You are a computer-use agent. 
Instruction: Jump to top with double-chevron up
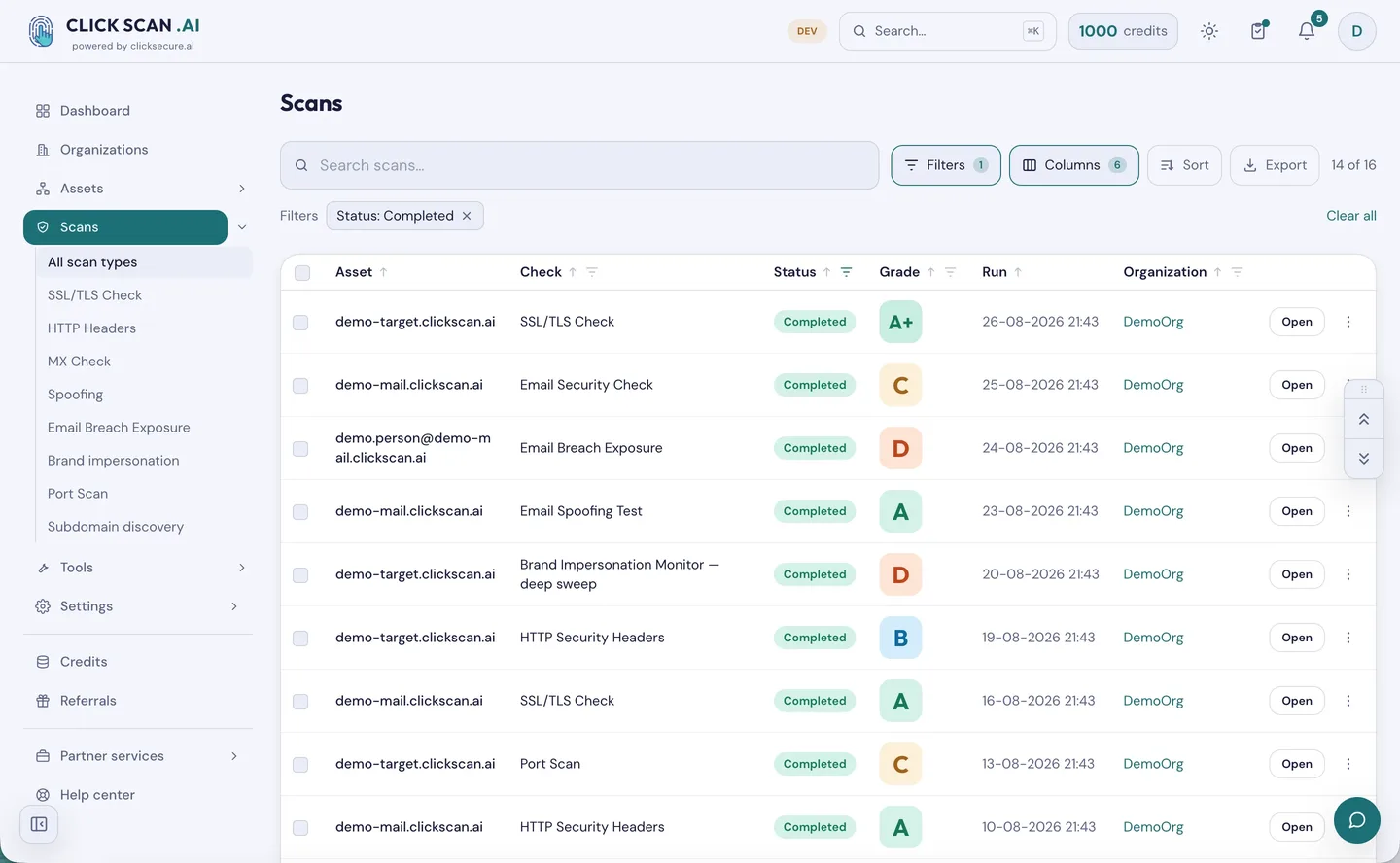tap(1364, 419)
